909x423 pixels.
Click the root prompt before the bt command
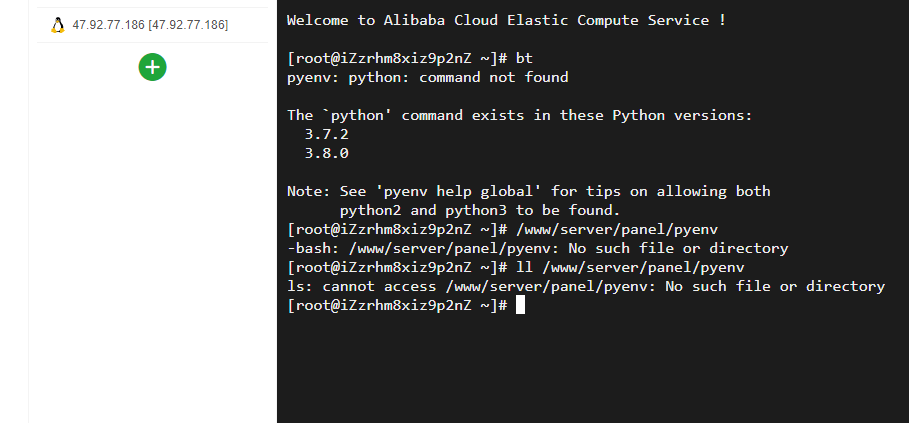tap(397, 59)
